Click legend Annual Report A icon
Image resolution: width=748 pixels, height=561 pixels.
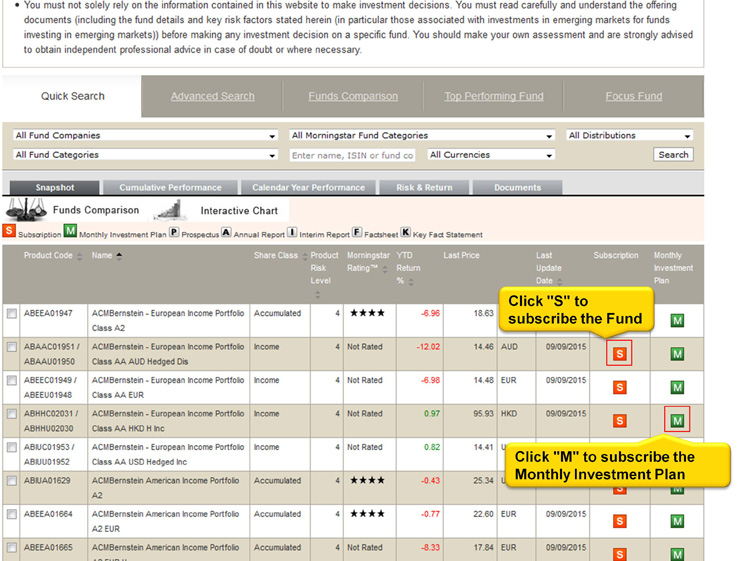(x=226, y=232)
